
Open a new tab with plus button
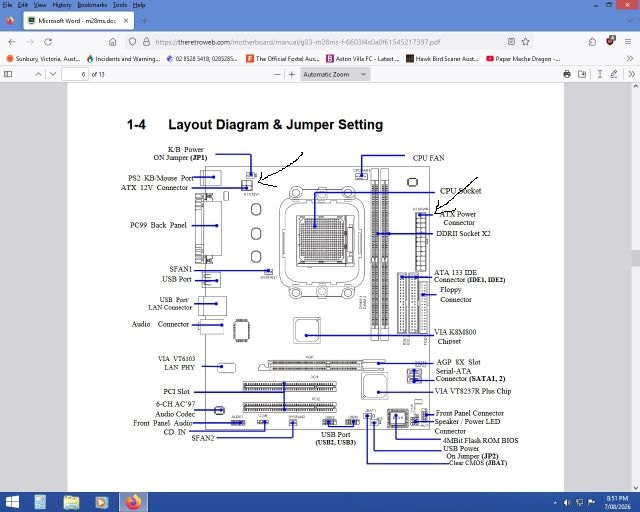[x=144, y=20]
